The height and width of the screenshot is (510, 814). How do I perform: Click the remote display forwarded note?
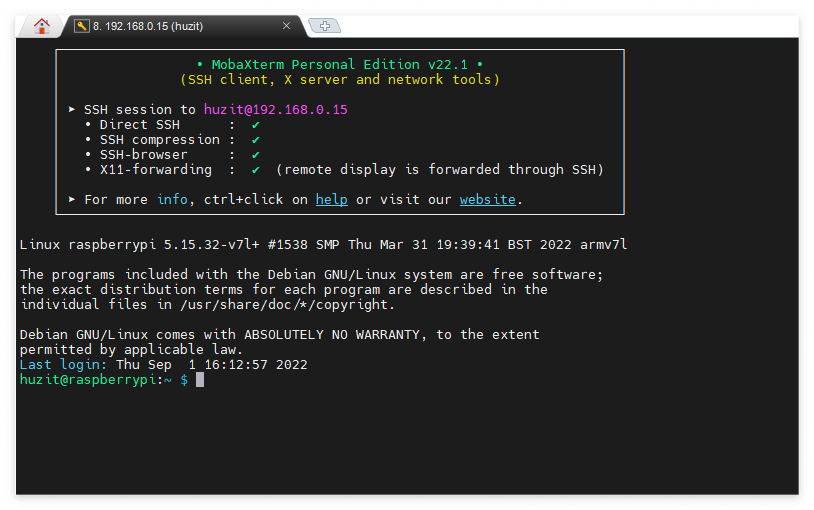440,170
